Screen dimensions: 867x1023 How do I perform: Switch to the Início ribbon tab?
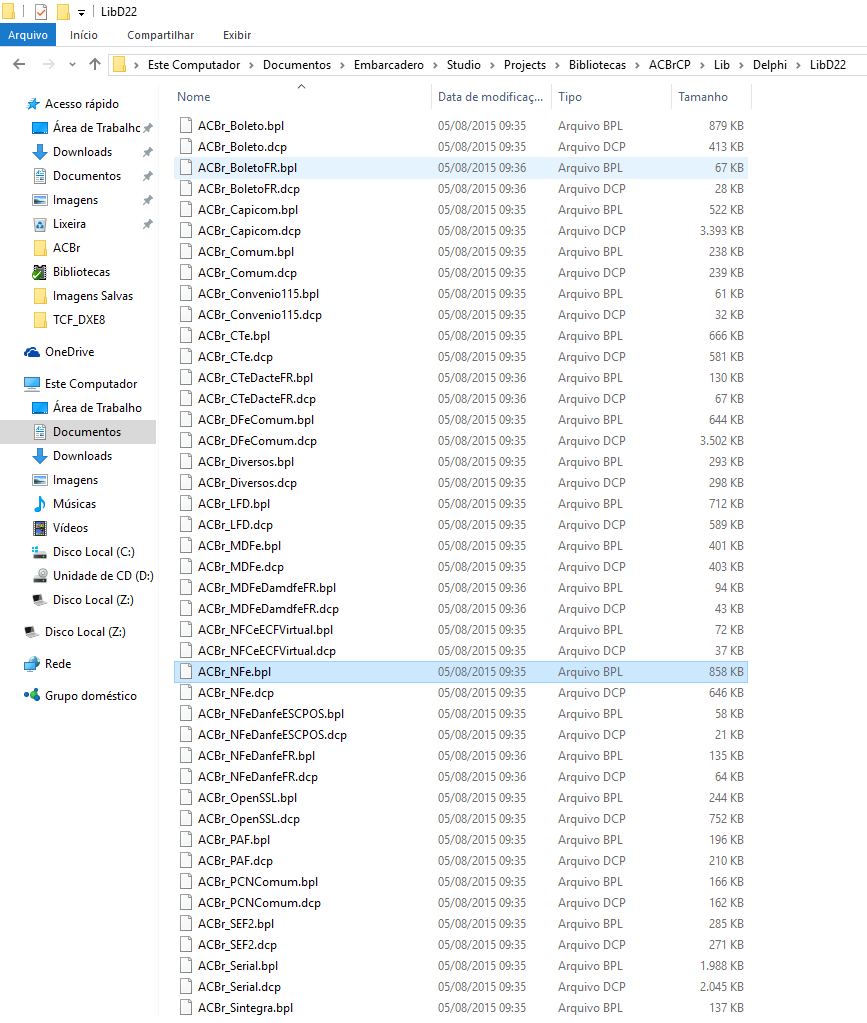click(84, 35)
